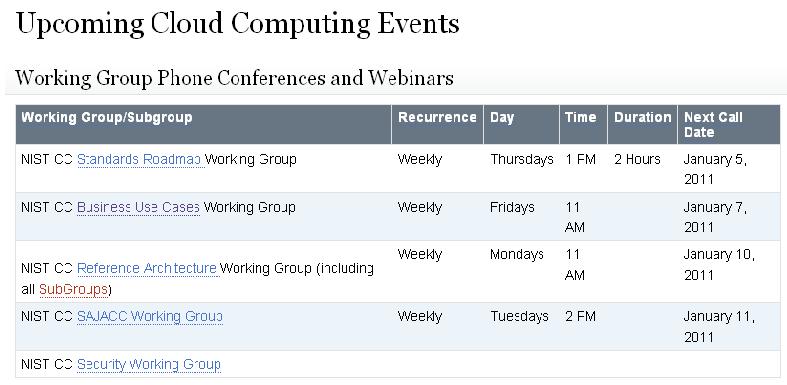Open the Business Use Cases link
The image size is (787, 385).
click(138, 207)
